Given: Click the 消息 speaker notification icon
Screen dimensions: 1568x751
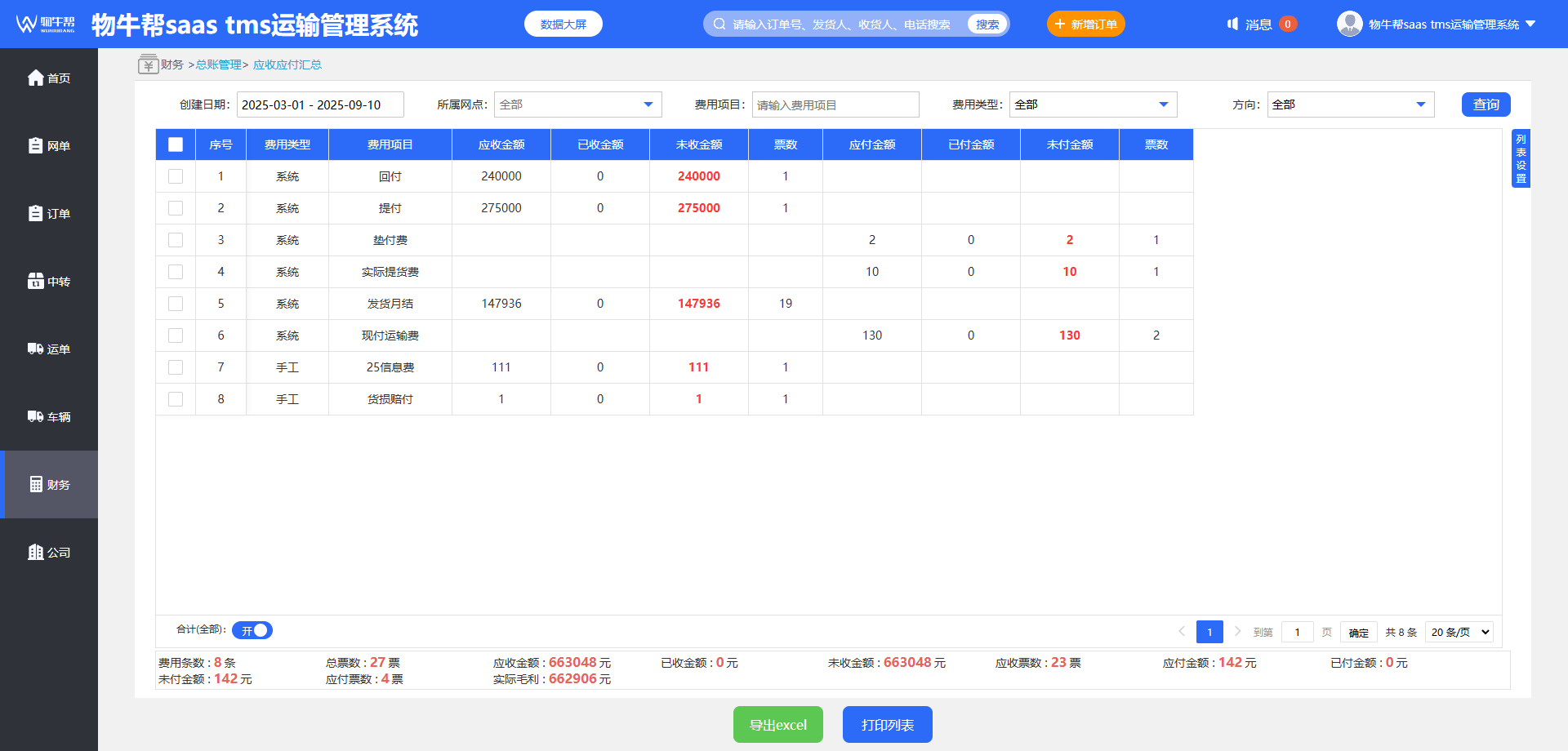Looking at the screenshot, I should pyautogui.click(x=1233, y=24).
